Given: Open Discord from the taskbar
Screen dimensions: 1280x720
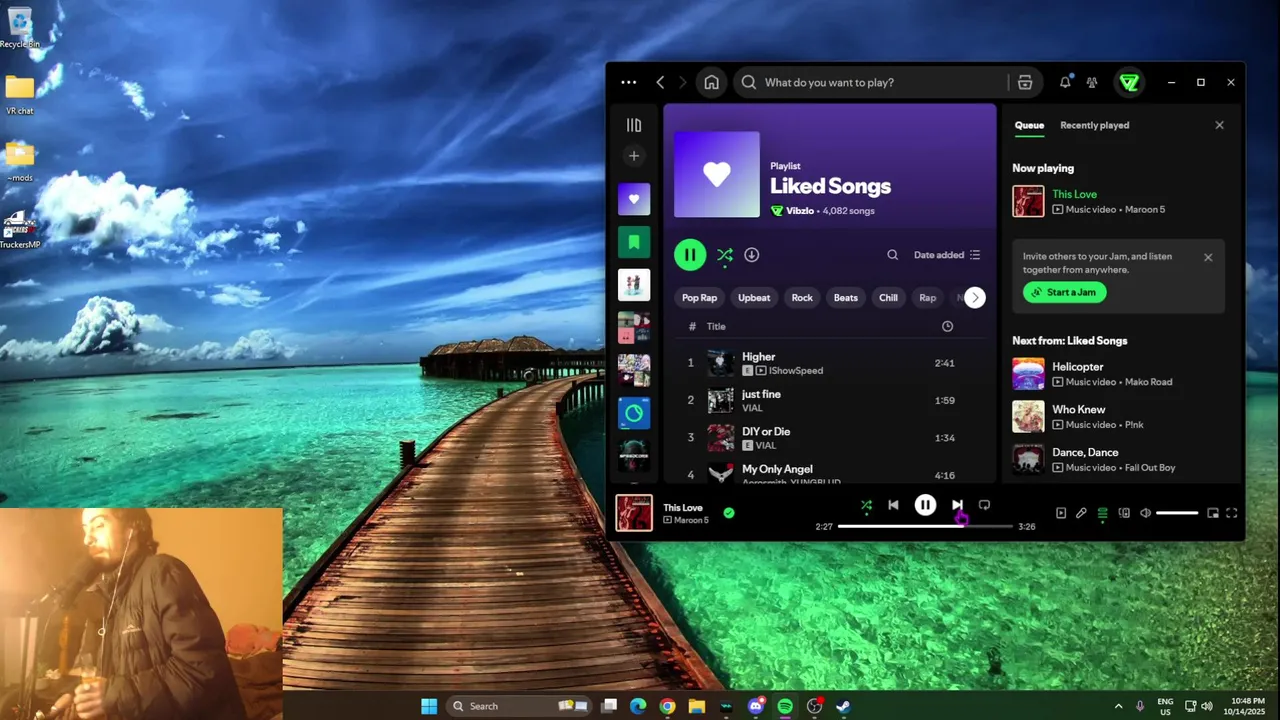Looking at the screenshot, I should (x=756, y=706).
